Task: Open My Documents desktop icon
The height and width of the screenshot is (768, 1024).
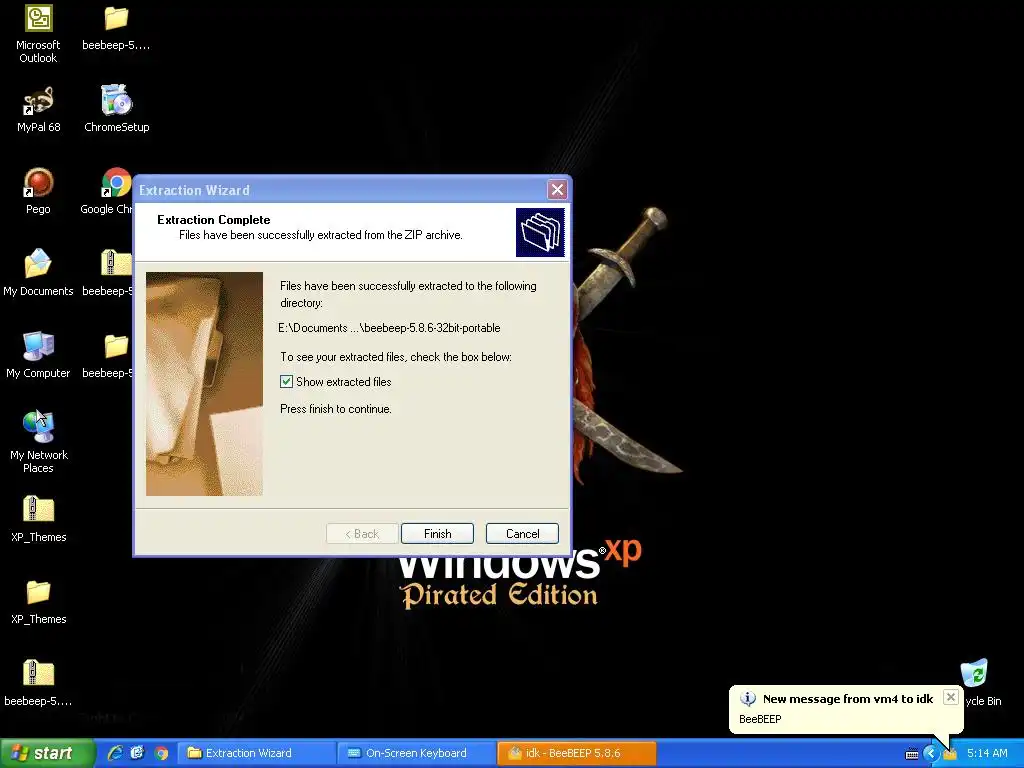Action: tap(38, 274)
